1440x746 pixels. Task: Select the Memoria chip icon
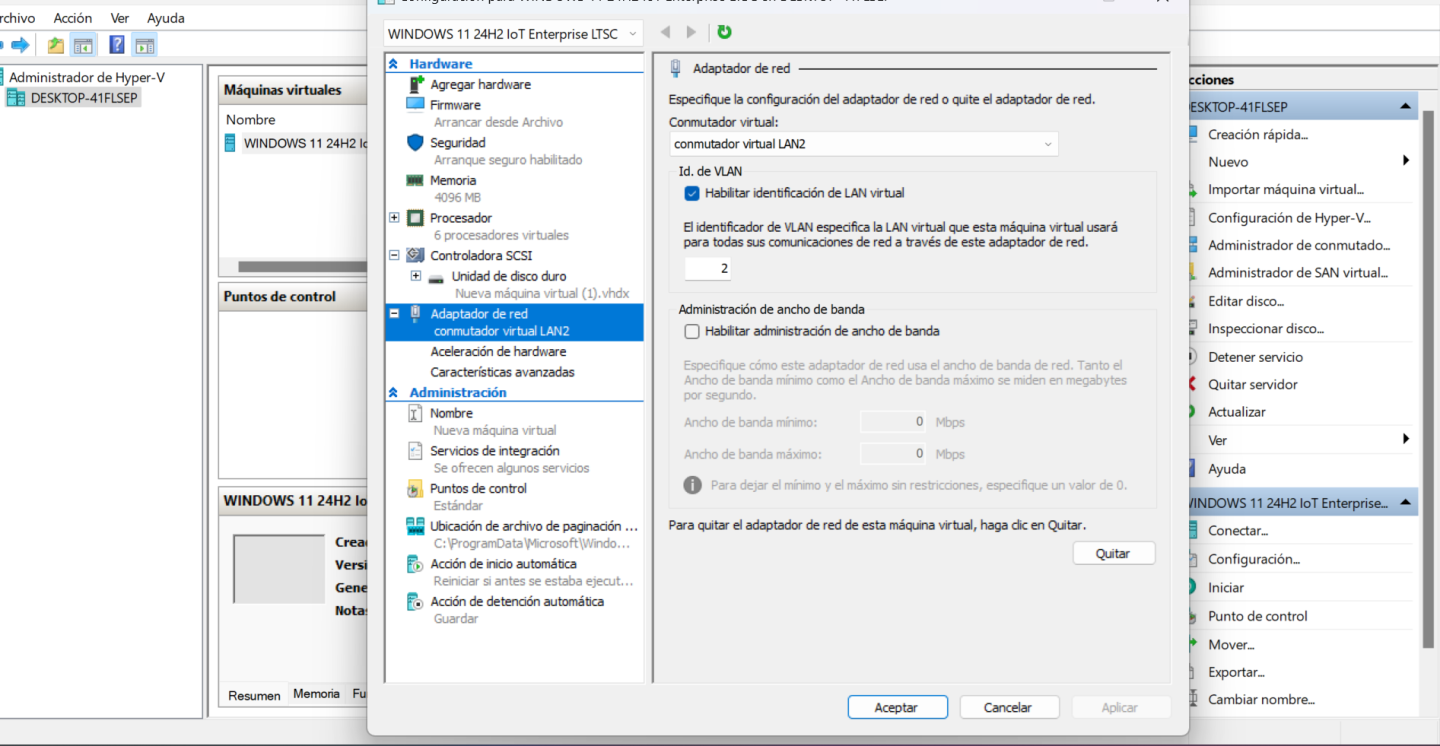tap(416, 181)
